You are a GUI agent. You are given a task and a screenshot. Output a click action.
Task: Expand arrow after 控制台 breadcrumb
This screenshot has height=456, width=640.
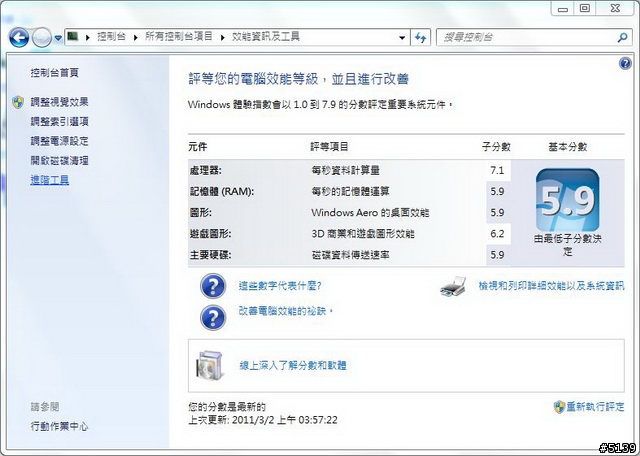[x=135, y=38]
